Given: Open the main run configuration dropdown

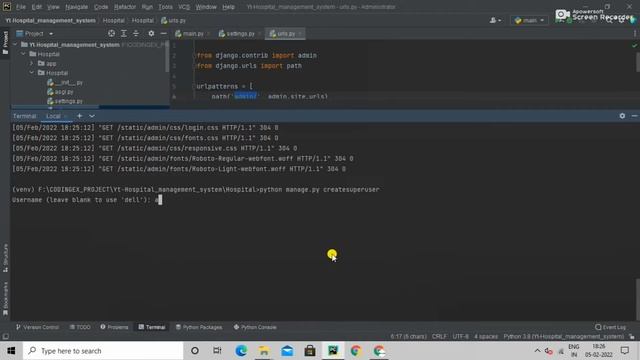Looking at the screenshot, I should click(529, 20).
